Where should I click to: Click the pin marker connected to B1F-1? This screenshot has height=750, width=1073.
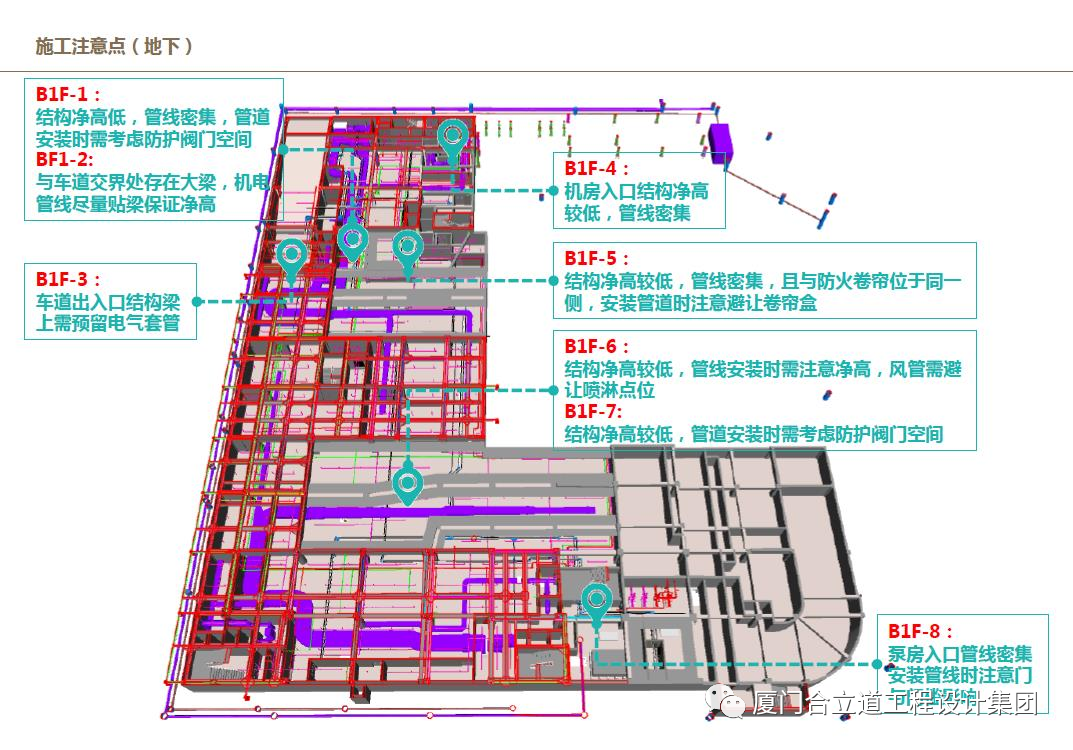(x=352, y=240)
